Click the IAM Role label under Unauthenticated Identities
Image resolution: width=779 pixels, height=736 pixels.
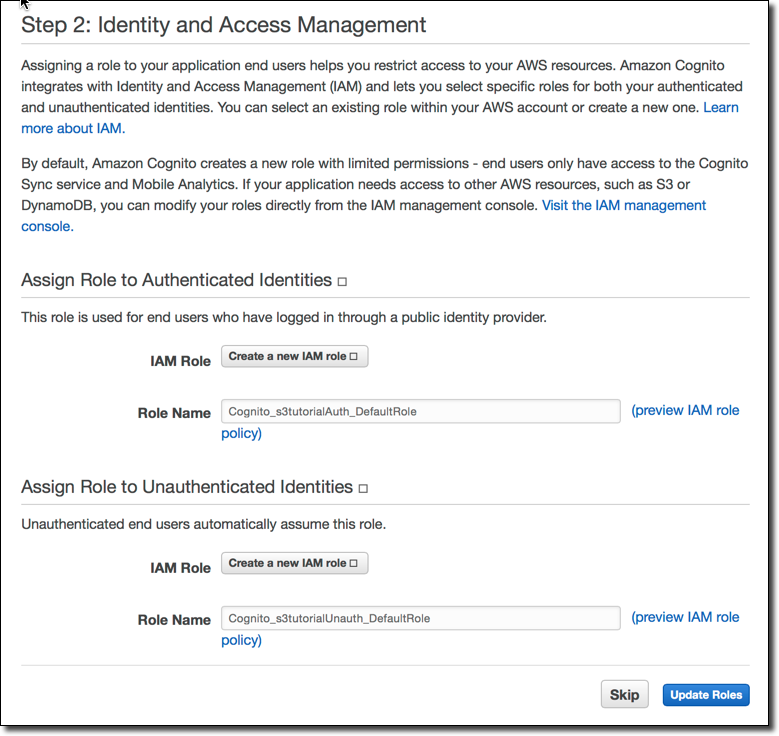click(180, 568)
